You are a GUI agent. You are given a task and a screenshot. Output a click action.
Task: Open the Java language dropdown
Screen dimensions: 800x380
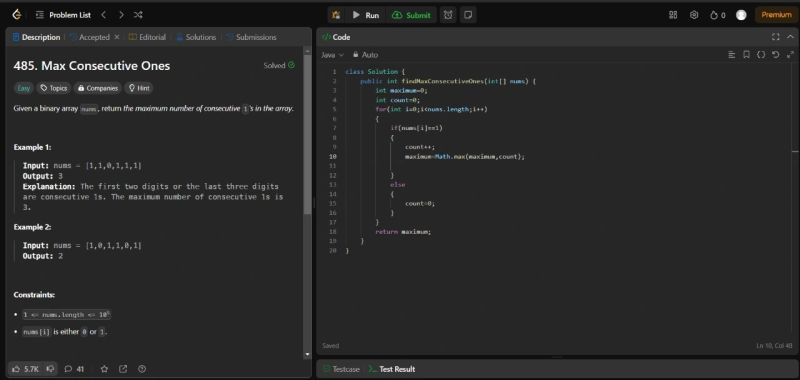click(x=333, y=55)
